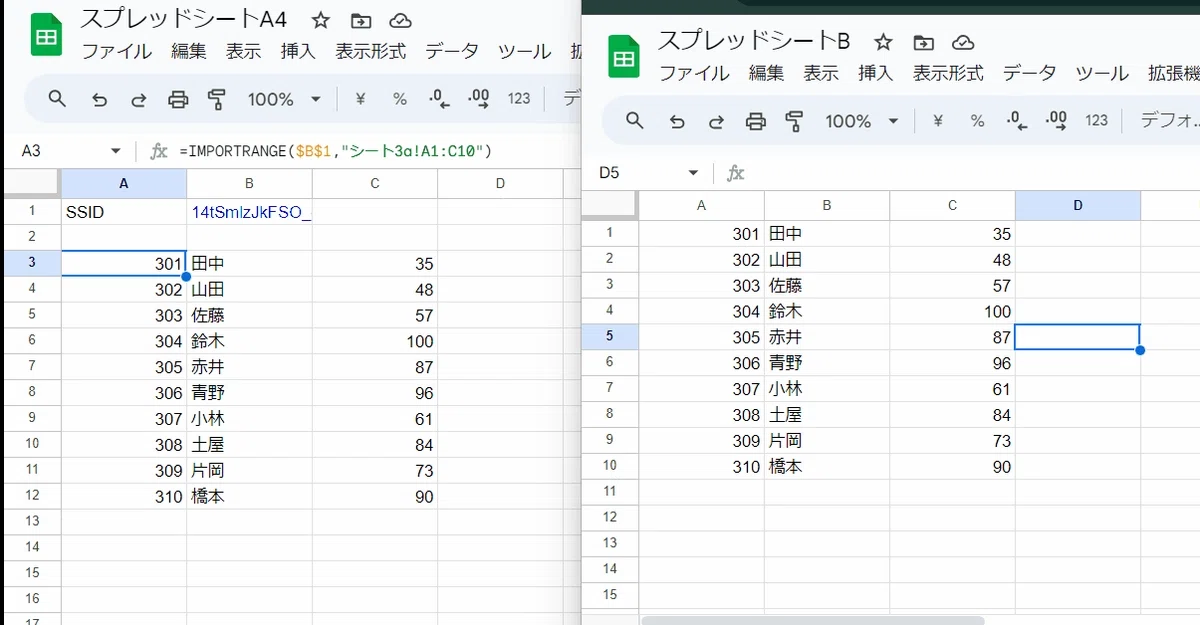Rename title スプレッドシートB
The height and width of the screenshot is (625, 1200).
[x=754, y=41]
